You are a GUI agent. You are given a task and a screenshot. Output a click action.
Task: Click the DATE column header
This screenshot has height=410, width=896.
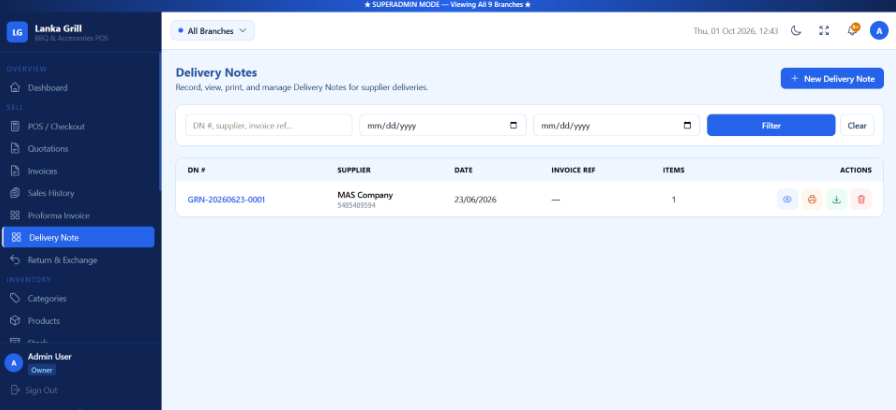point(463,170)
